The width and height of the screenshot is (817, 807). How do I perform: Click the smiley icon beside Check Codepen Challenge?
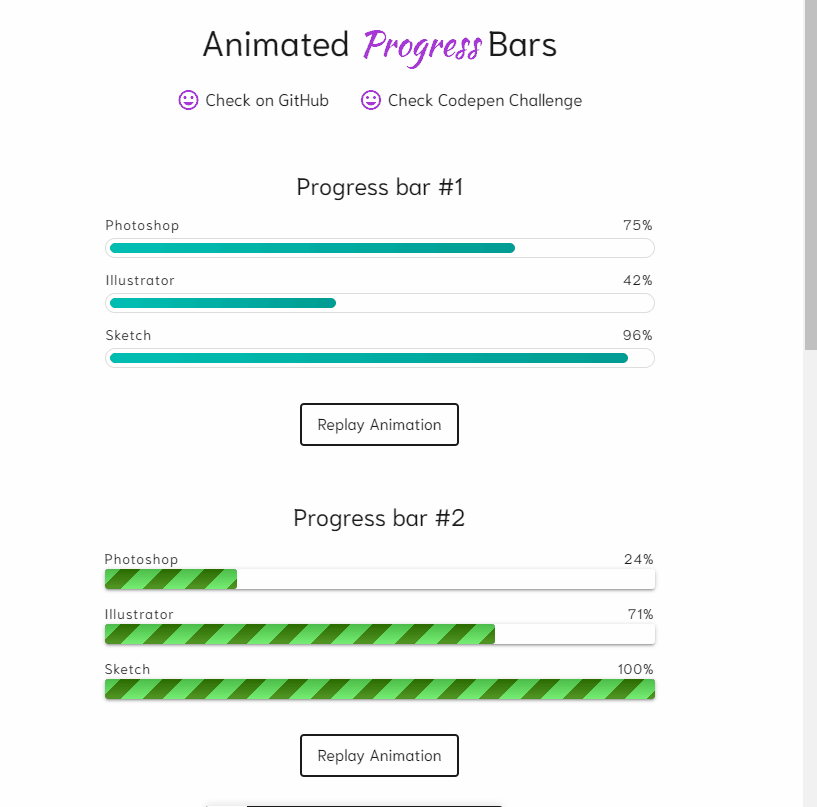(x=371, y=100)
